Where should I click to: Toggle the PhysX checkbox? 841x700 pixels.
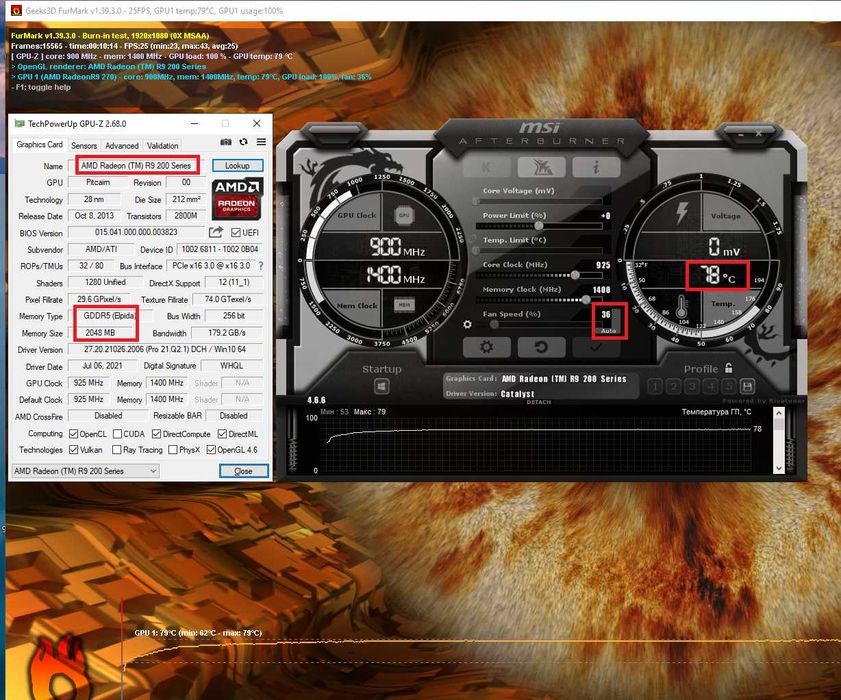[x=173, y=450]
